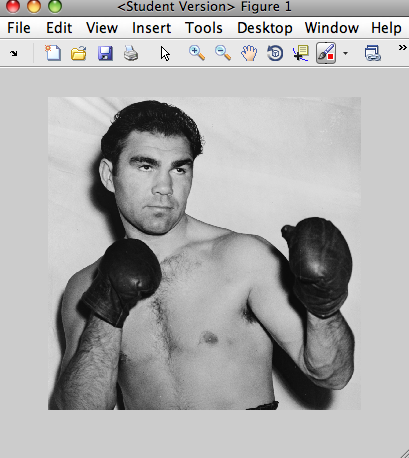The height and width of the screenshot is (458, 409).
Task: Click the Link Plot toolbar icon
Action: (x=372, y=53)
